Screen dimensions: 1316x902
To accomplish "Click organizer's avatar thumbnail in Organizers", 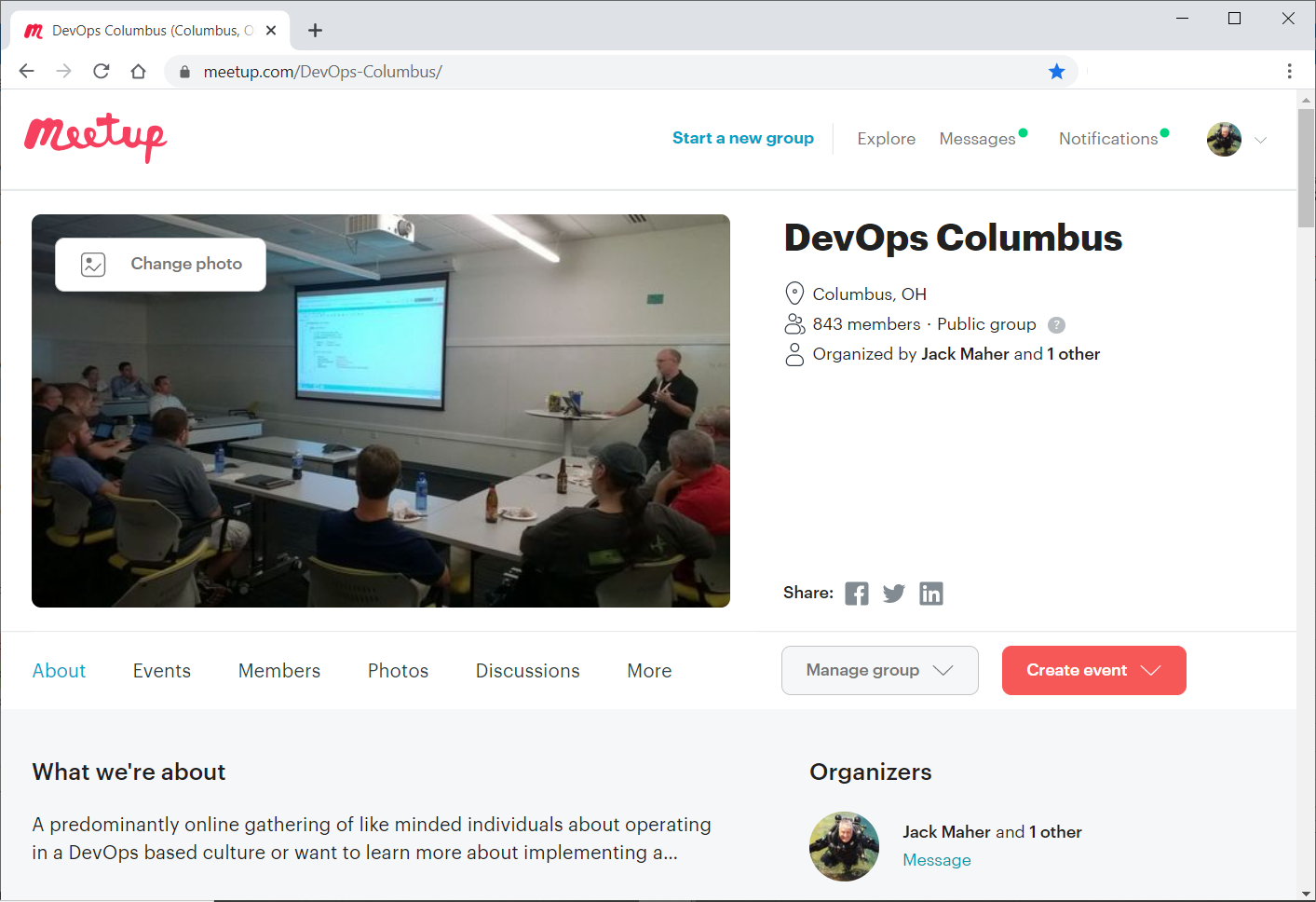I will 844,846.
